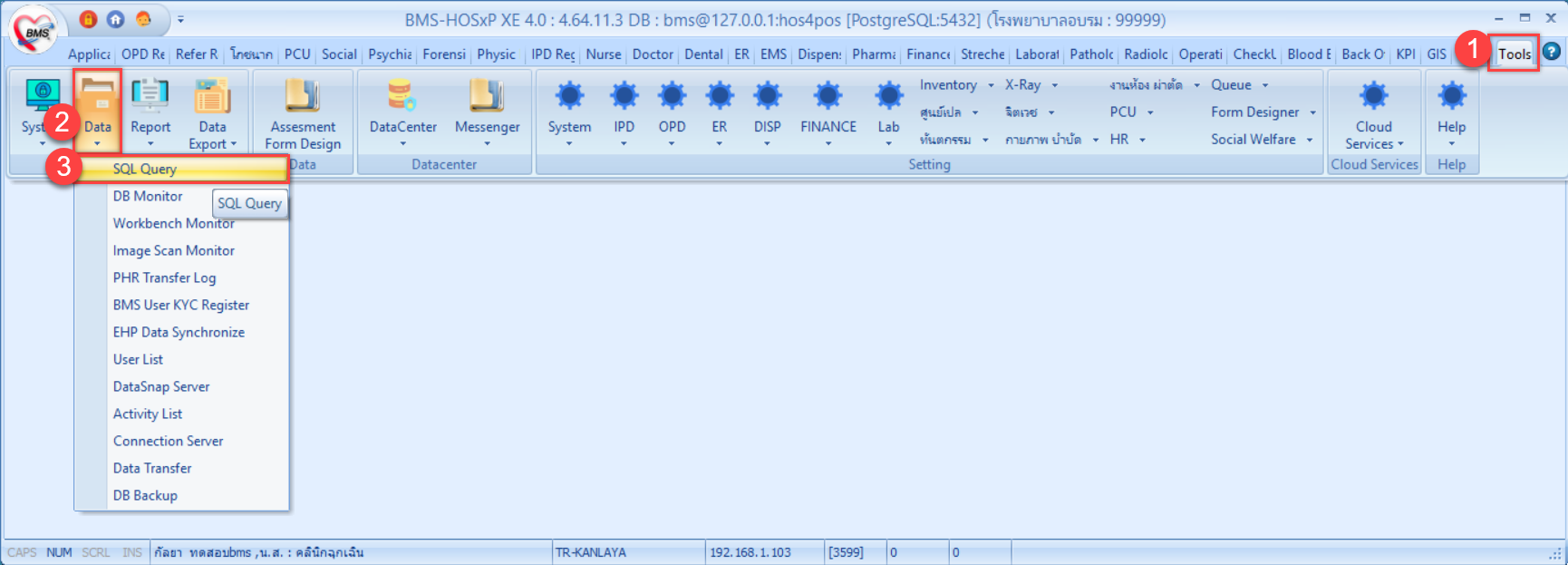The image size is (1568, 565).
Task: Click [3599] in the status bar
Action: (x=846, y=552)
